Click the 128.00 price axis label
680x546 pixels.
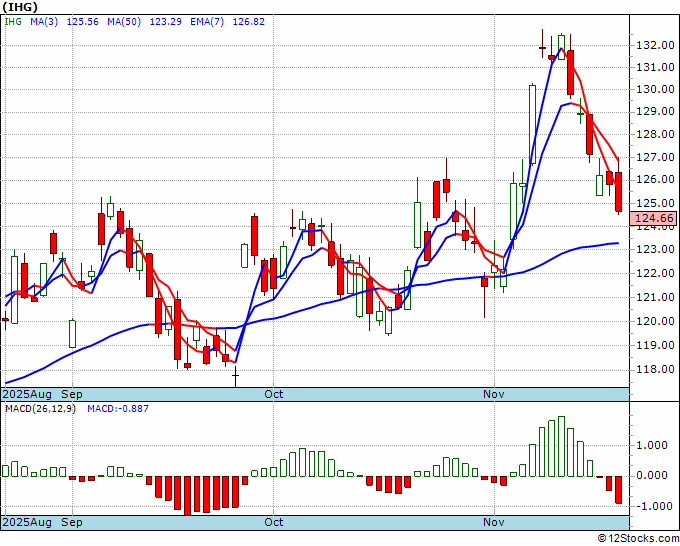[655, 134]
